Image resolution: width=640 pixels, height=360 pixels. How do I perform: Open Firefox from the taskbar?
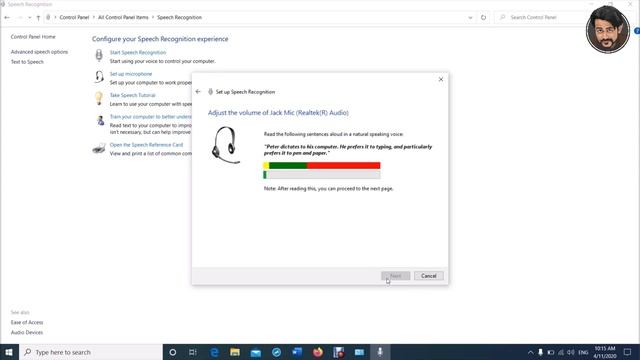coord(318,352)
